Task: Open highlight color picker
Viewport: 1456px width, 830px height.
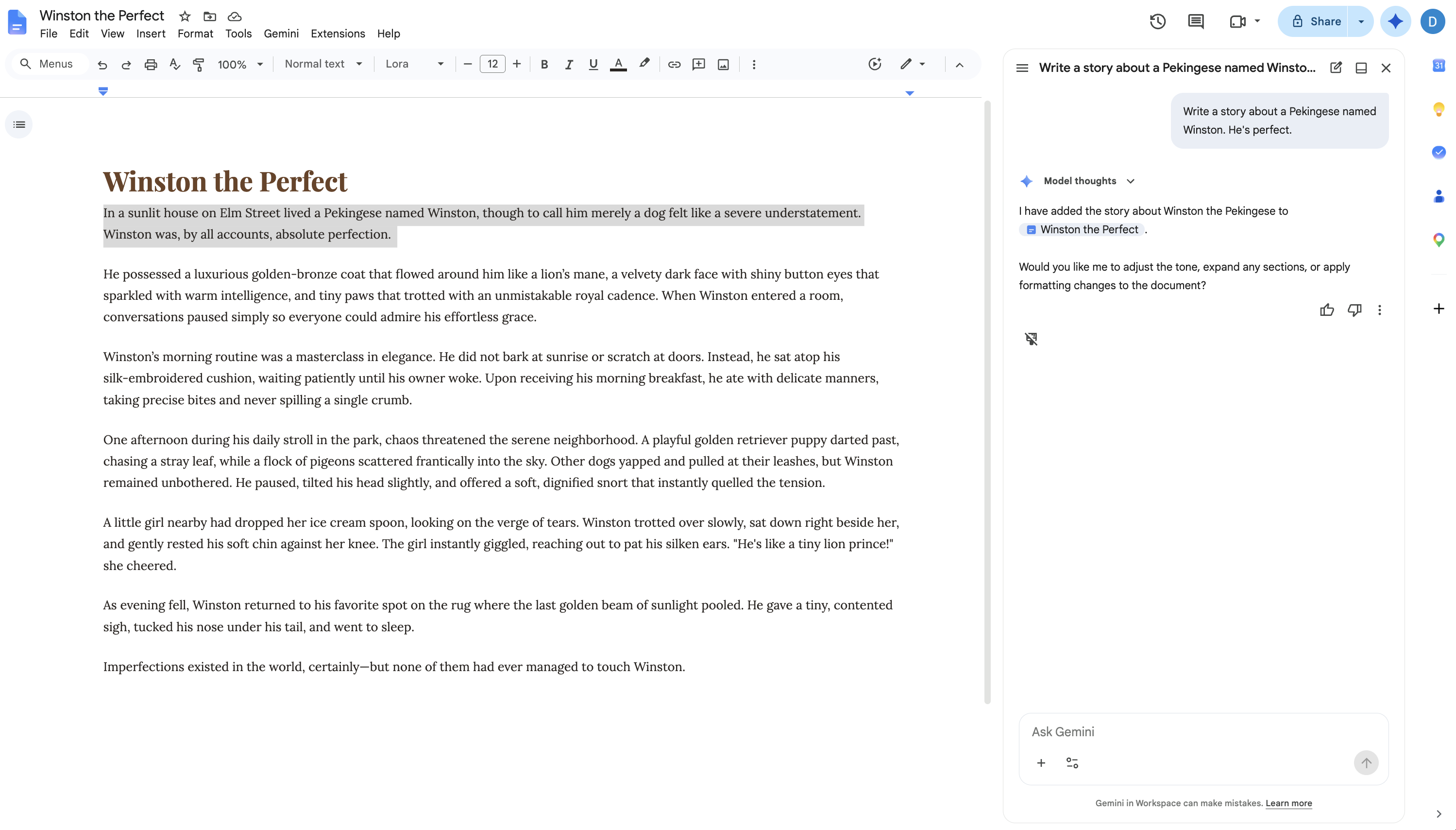Action: click(644, 65)
